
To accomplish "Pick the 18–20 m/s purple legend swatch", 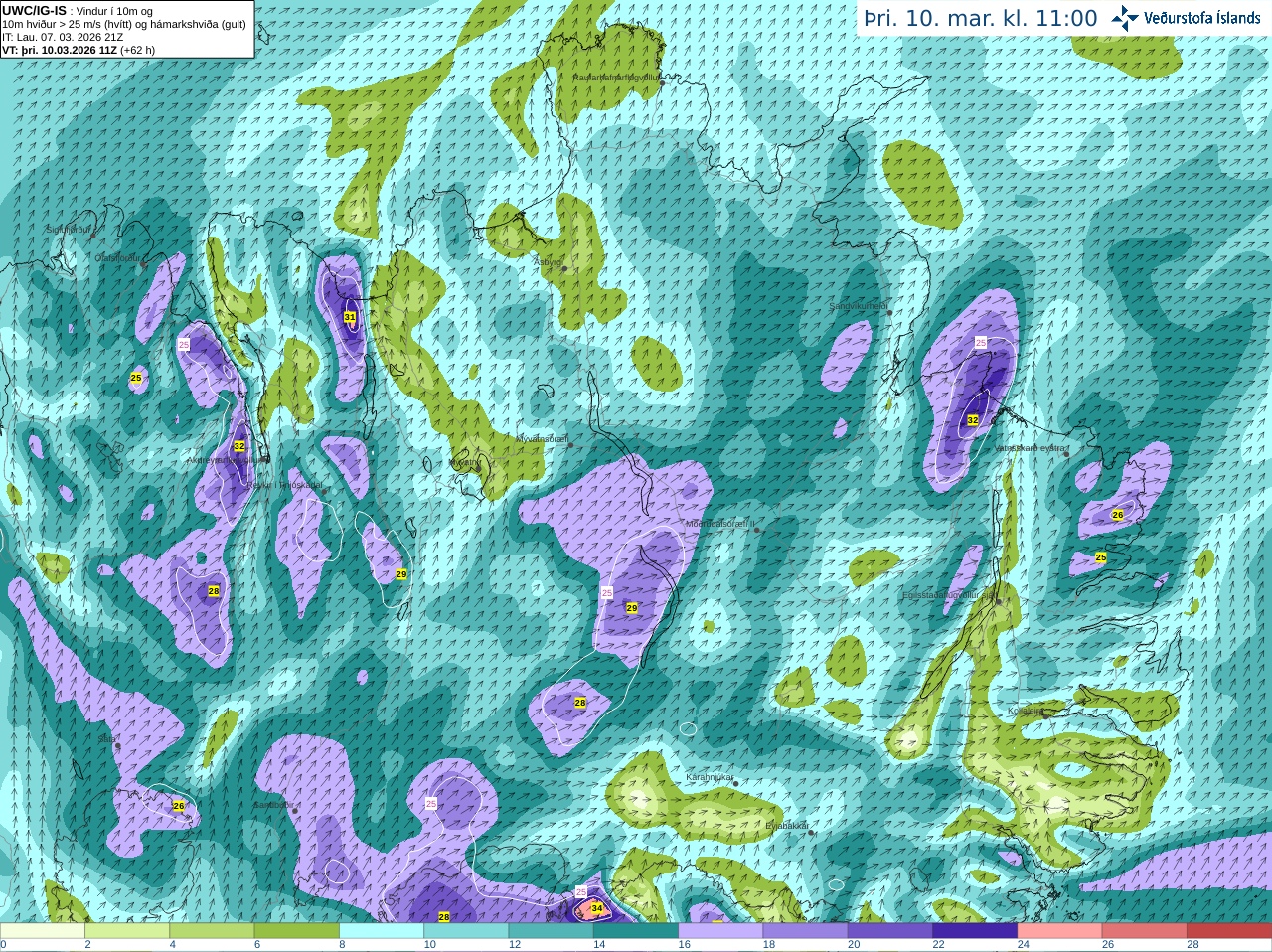I will (806, 931).
